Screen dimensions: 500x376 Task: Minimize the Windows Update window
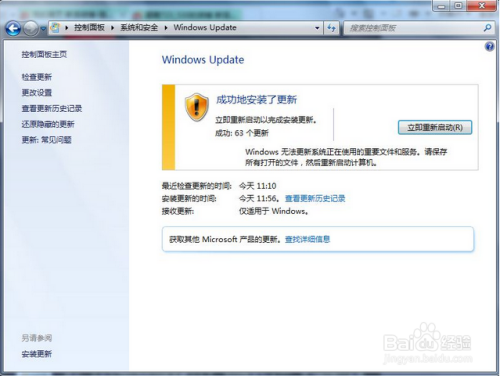coord(442,6)
